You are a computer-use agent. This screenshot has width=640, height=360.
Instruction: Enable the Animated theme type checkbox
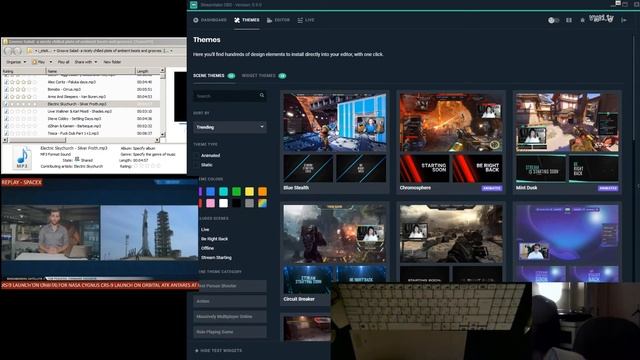pos(196,156)
